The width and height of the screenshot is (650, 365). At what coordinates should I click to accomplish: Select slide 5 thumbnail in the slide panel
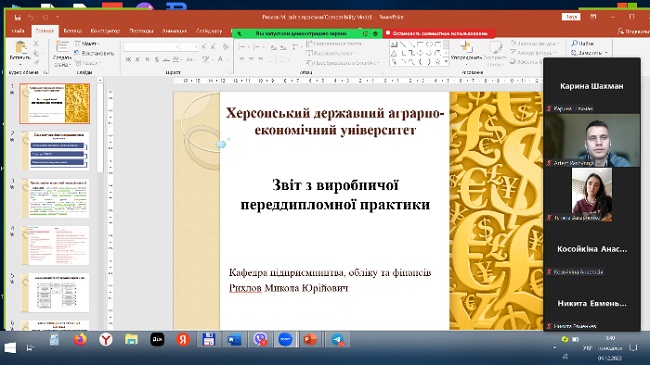(55, 292)
